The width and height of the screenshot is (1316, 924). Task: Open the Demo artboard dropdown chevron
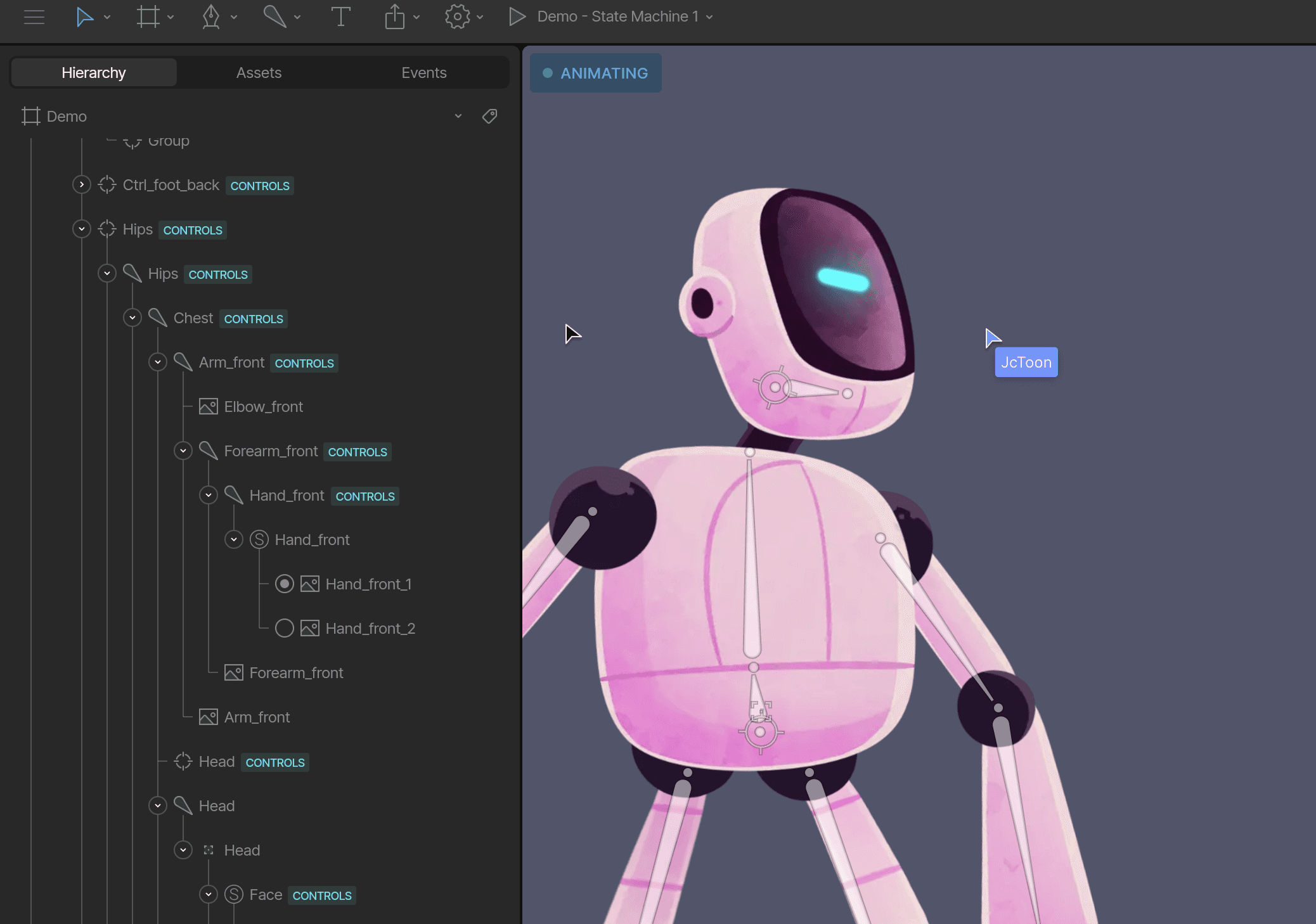(x=458, y=116)
